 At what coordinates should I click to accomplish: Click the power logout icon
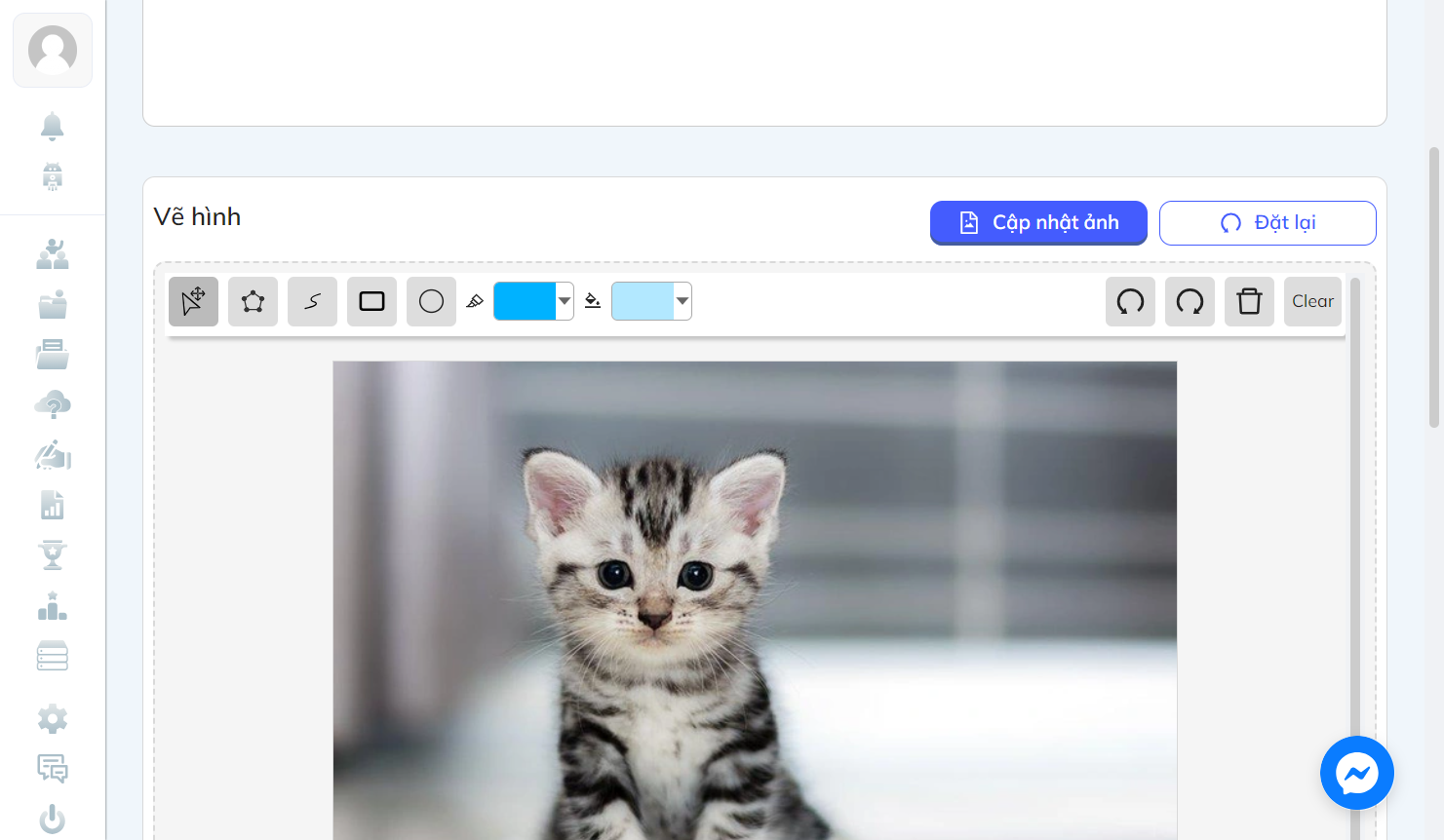(x=53, y=820)
